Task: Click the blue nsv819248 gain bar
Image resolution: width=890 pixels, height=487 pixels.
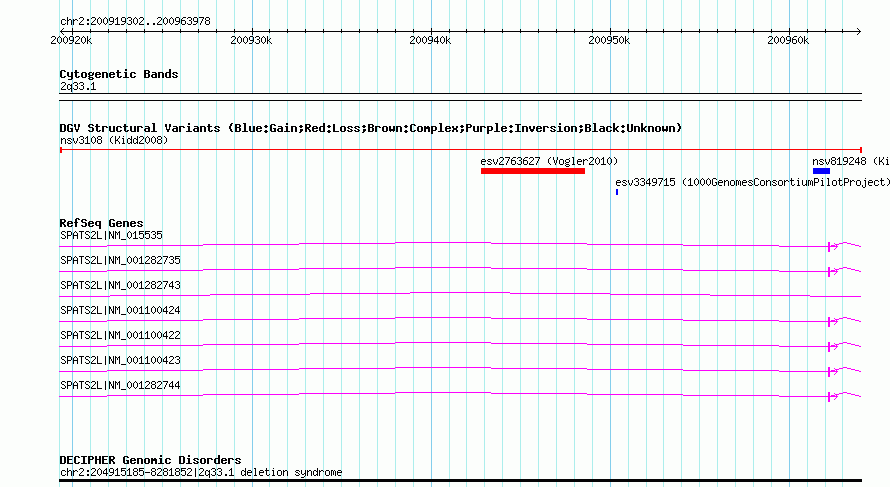Action: coord(821,171)
